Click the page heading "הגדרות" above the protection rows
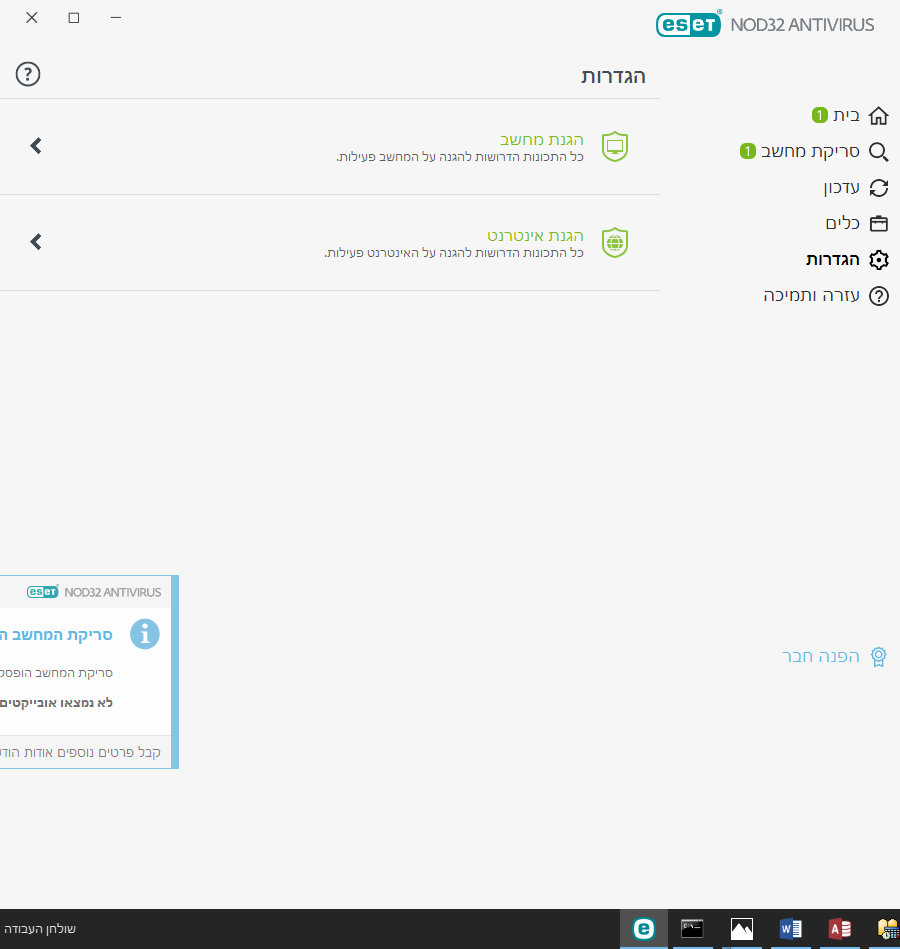900x949 pixels. (613, 77)
